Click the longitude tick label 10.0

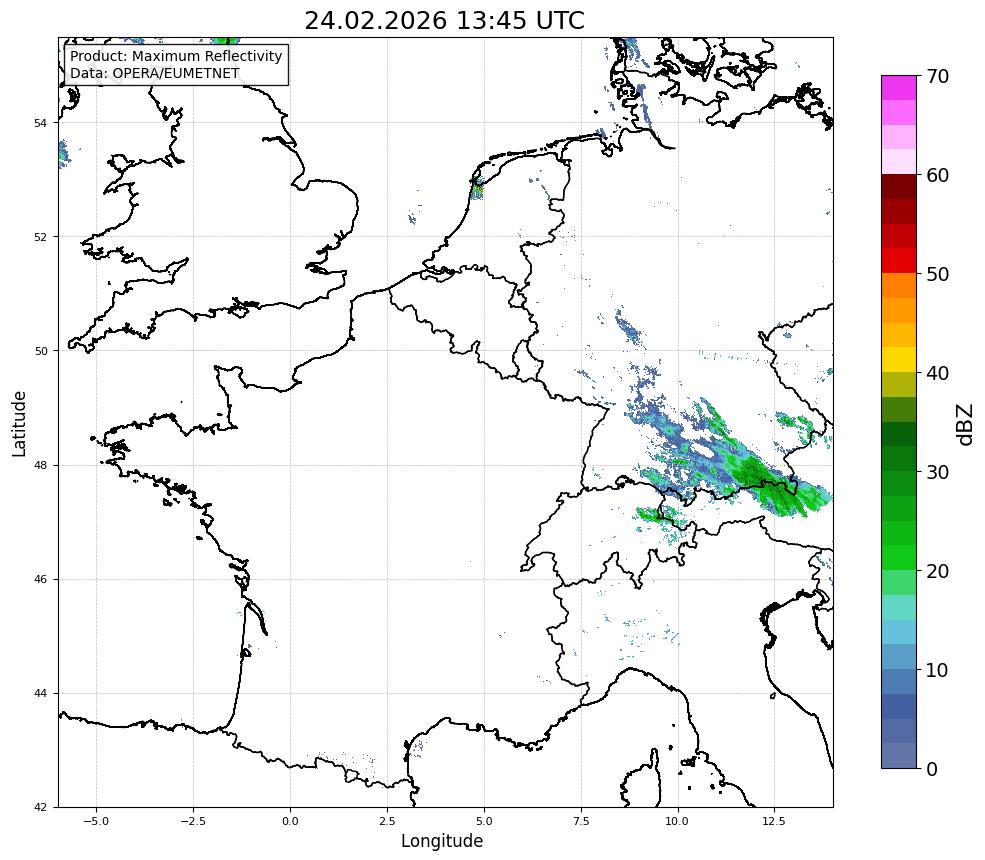click(677, 821)
